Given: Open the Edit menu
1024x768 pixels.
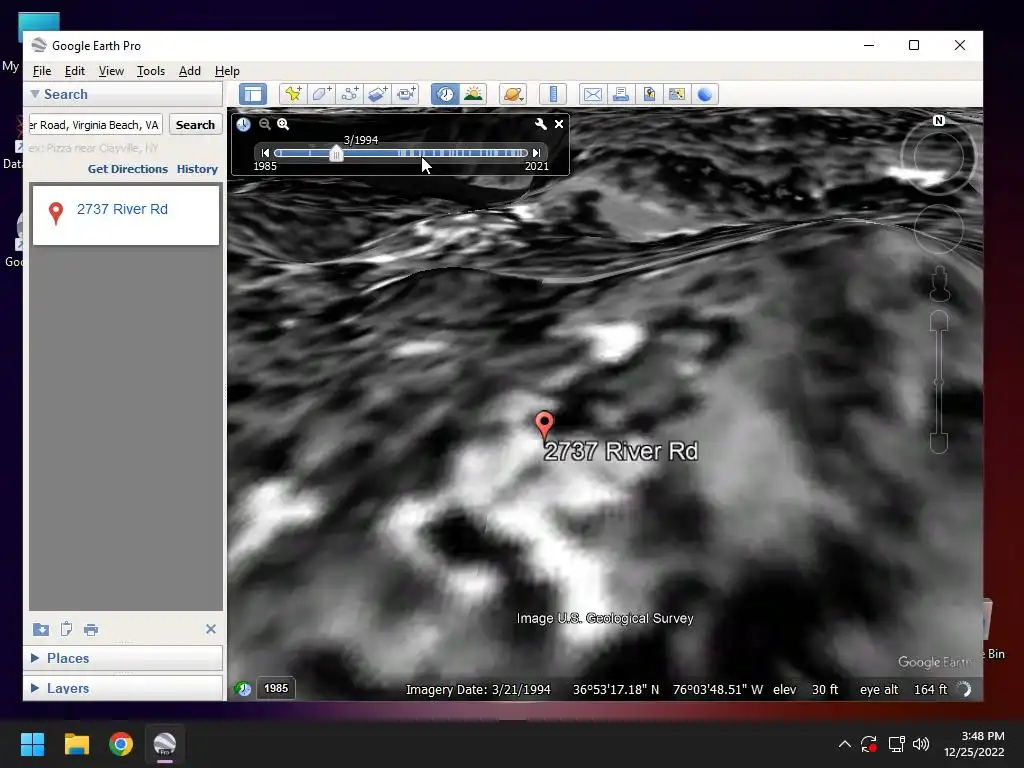Looking at the screenshot, I should [74, 71].
